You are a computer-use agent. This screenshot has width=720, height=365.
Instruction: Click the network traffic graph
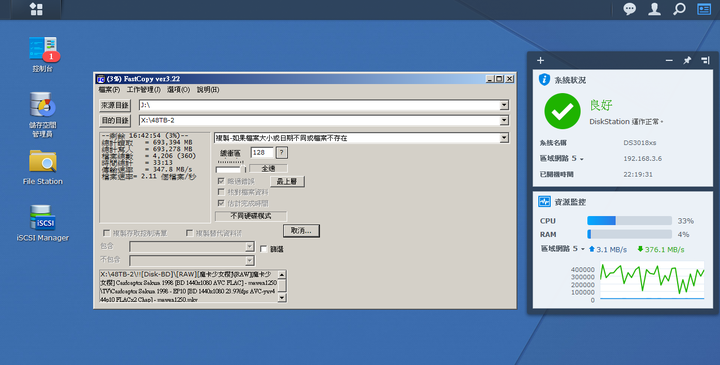(652, 281)
